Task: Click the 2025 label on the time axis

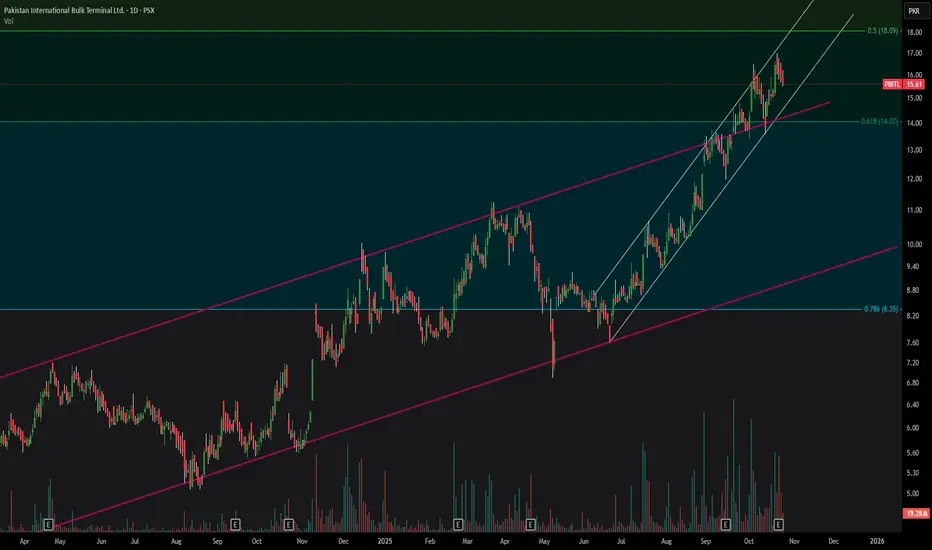Action: [x=385, y=541]
